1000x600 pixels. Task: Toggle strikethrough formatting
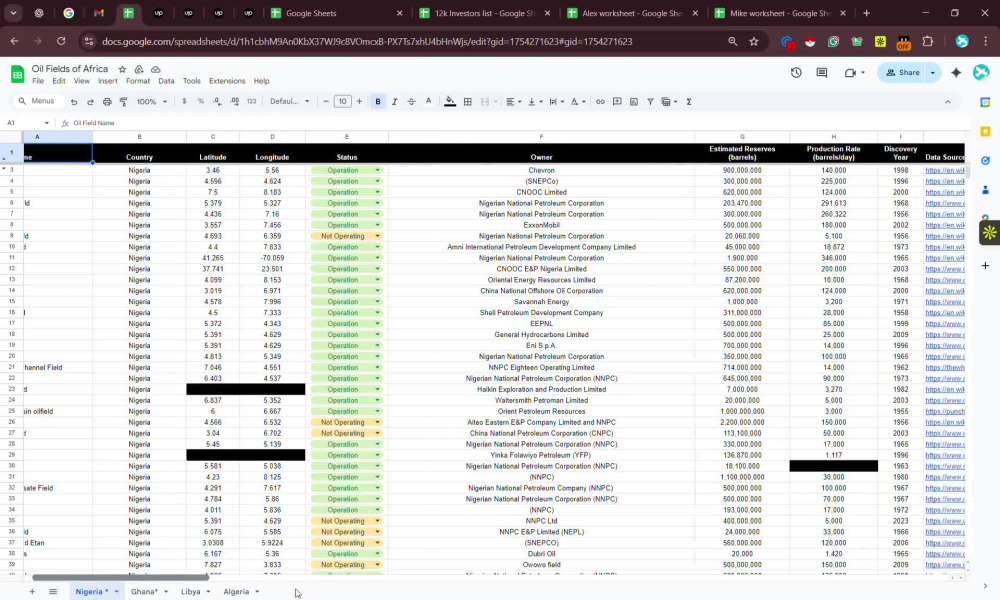411,101
